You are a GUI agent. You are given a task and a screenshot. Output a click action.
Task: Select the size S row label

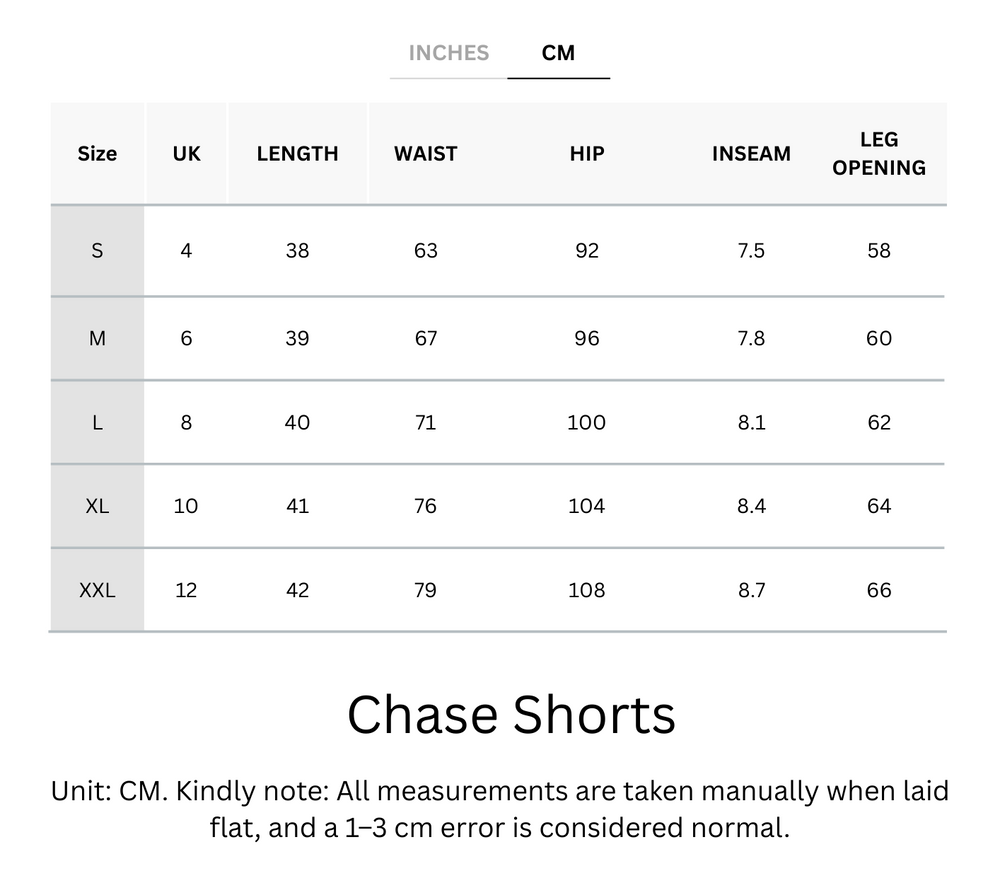[x=97, y=251]
